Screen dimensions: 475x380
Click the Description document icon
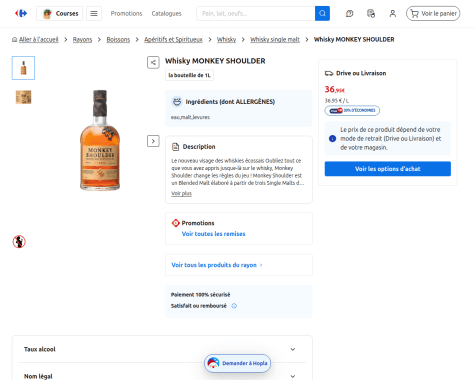(175, 147)
